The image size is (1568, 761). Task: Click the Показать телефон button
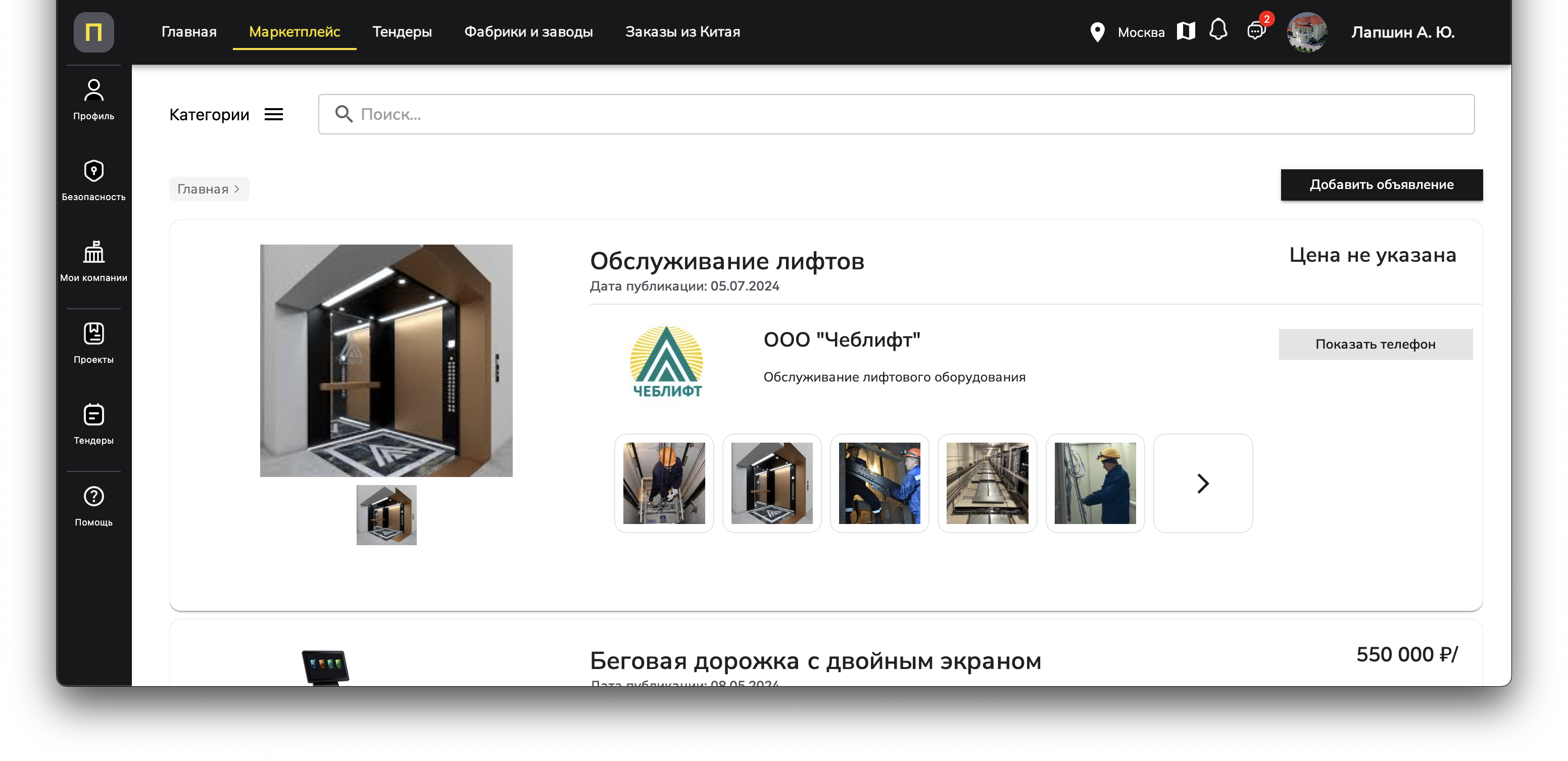point(1376,345)
